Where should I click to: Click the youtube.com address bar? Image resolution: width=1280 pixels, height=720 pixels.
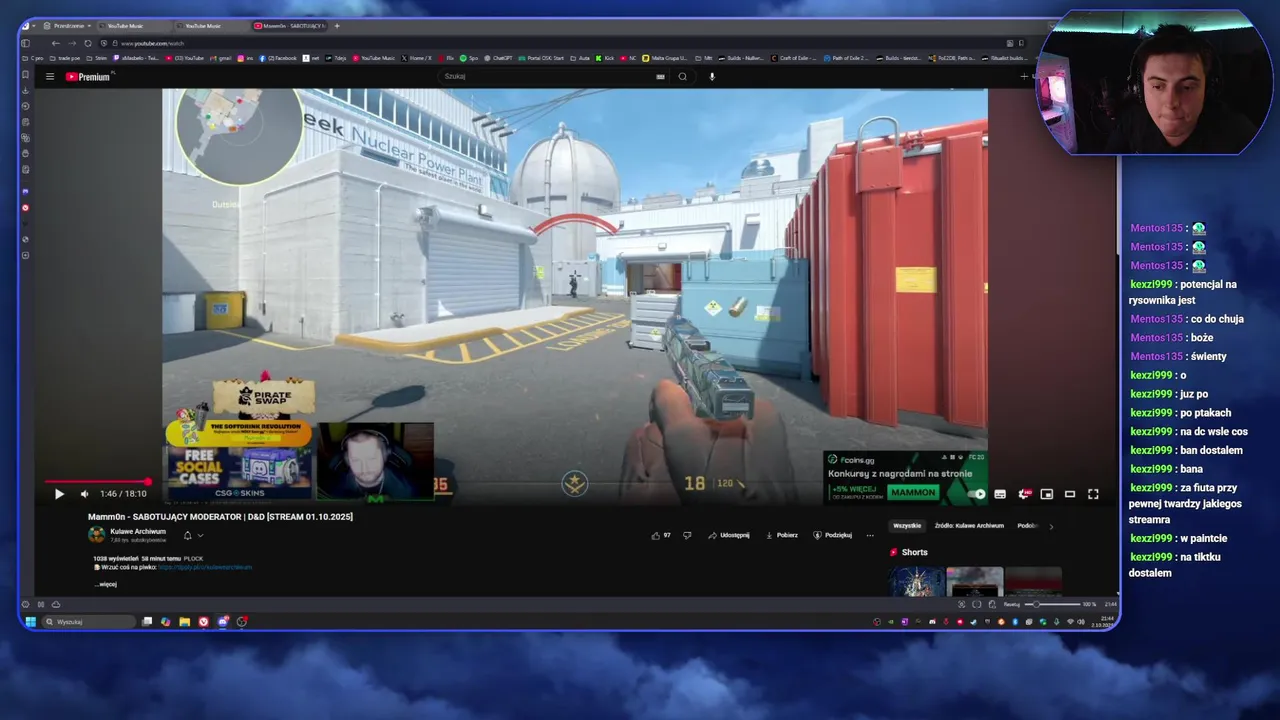[x=560, y=43]
